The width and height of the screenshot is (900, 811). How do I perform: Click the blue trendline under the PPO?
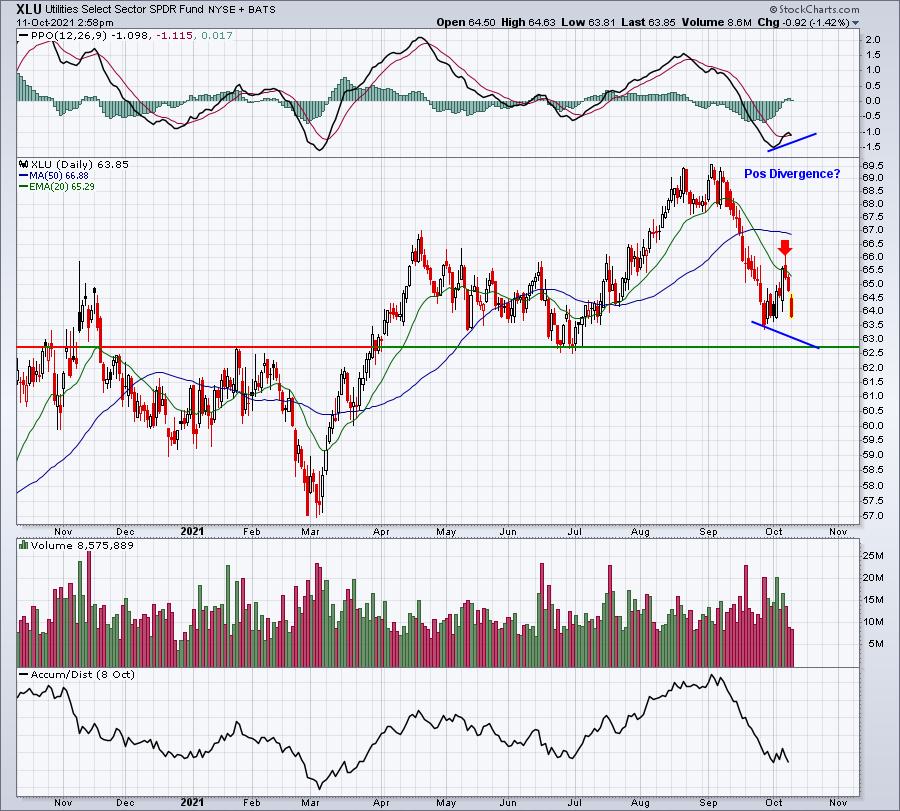(792, 142)
